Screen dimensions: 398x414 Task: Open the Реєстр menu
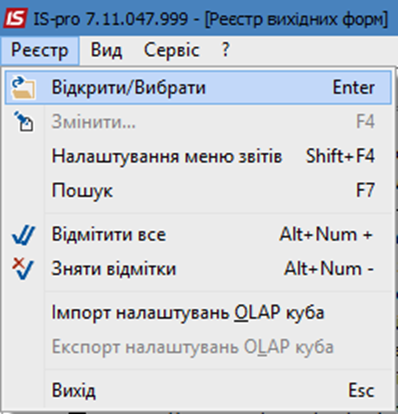click(x=40, y=50)
